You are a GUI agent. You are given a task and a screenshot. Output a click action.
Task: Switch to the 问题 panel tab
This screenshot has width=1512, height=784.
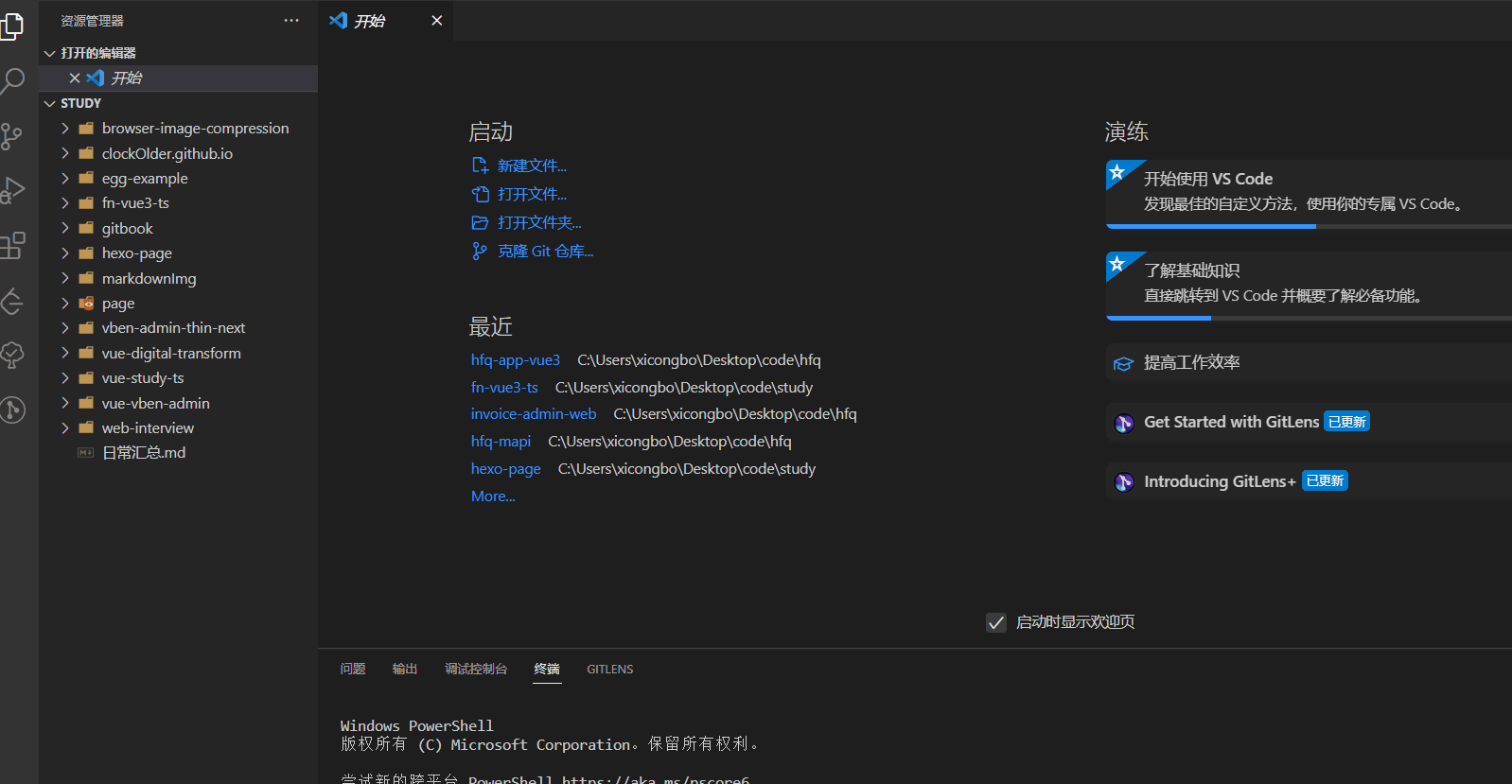(353, 669)
